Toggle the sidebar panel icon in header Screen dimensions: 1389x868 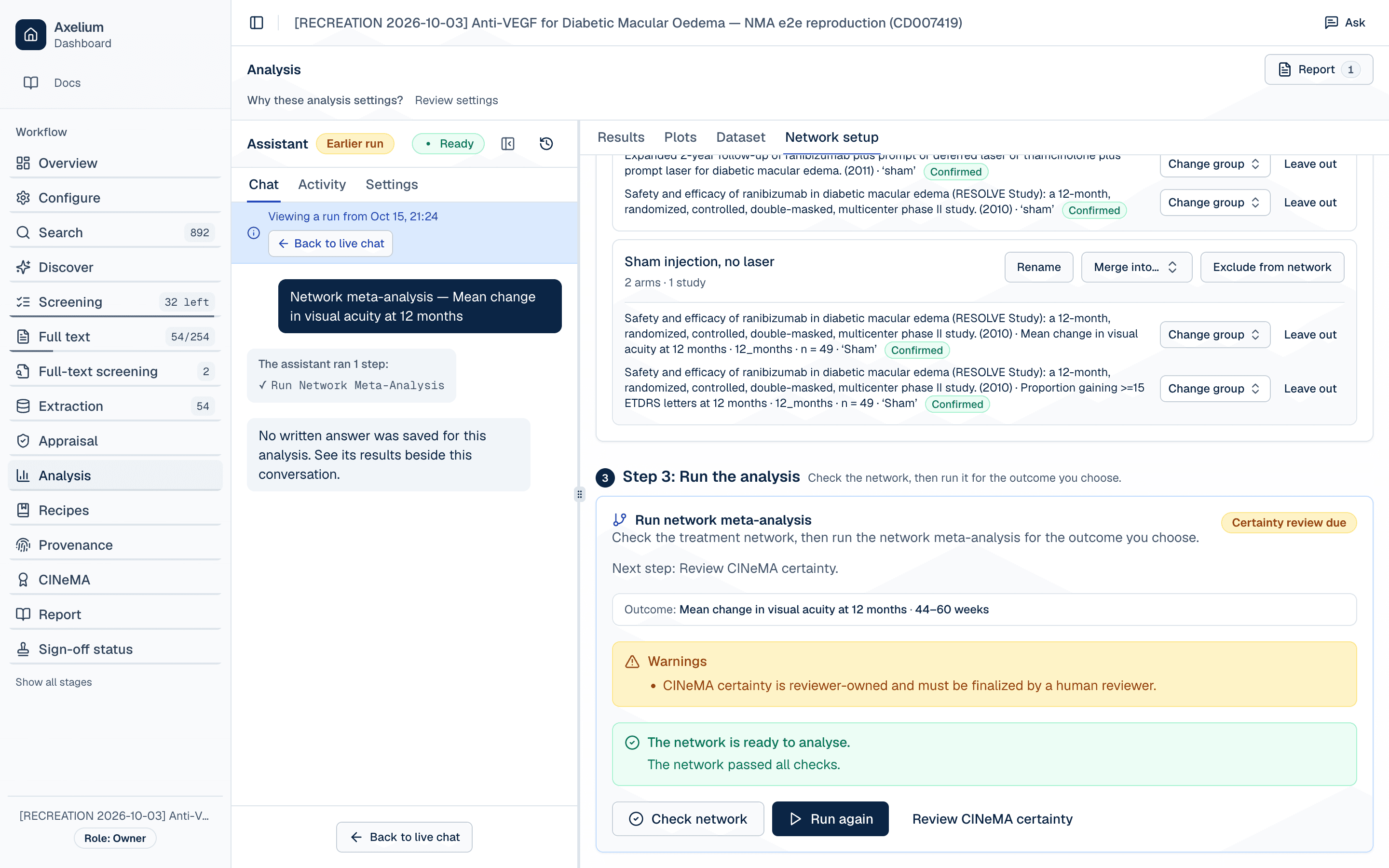[257, 23]
